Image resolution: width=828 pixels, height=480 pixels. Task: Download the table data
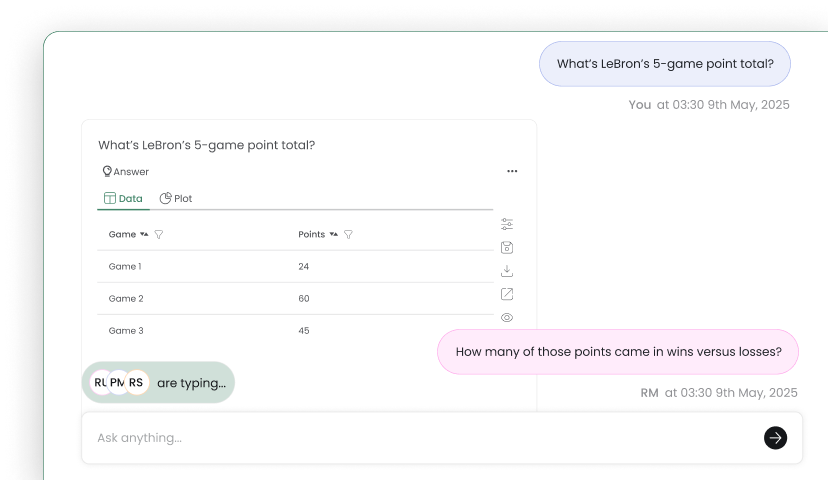pos(507,271)
